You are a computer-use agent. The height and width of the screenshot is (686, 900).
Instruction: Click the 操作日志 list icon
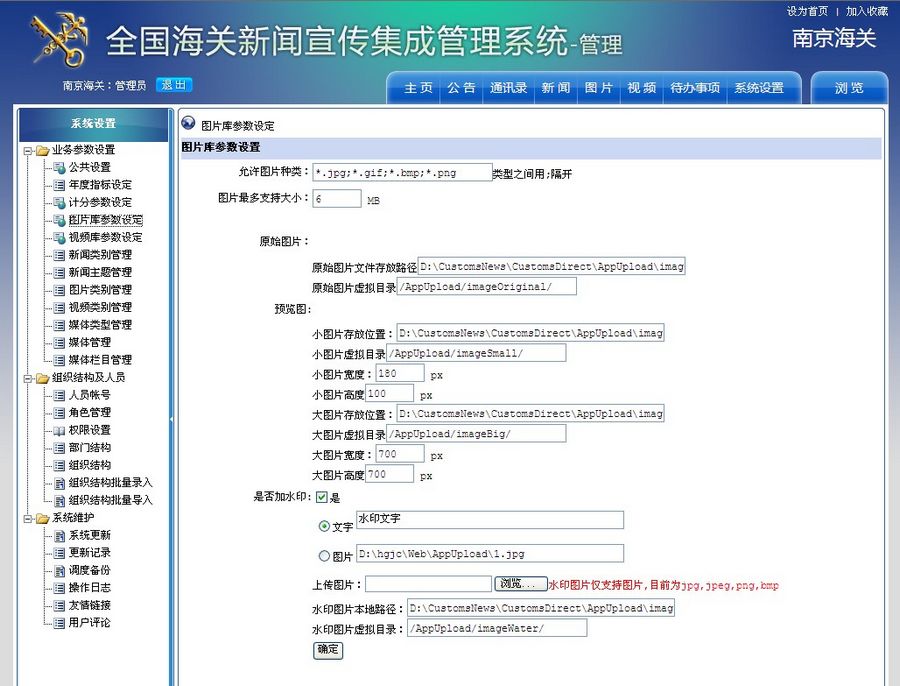point(59,588)
